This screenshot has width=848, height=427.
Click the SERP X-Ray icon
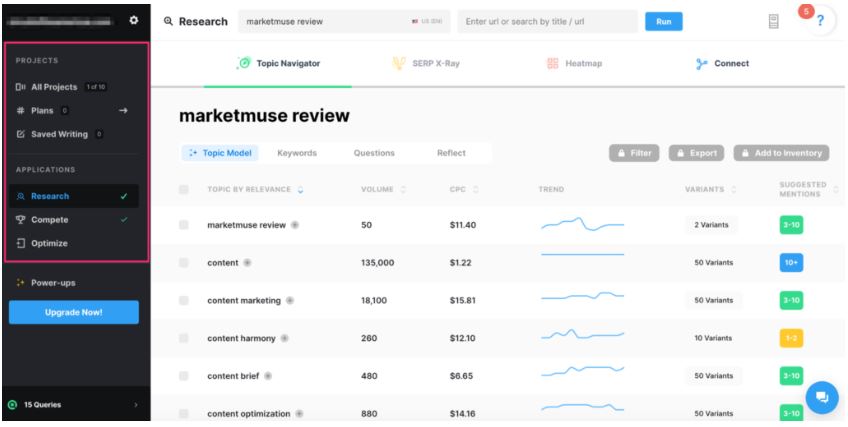coord(399,63)
